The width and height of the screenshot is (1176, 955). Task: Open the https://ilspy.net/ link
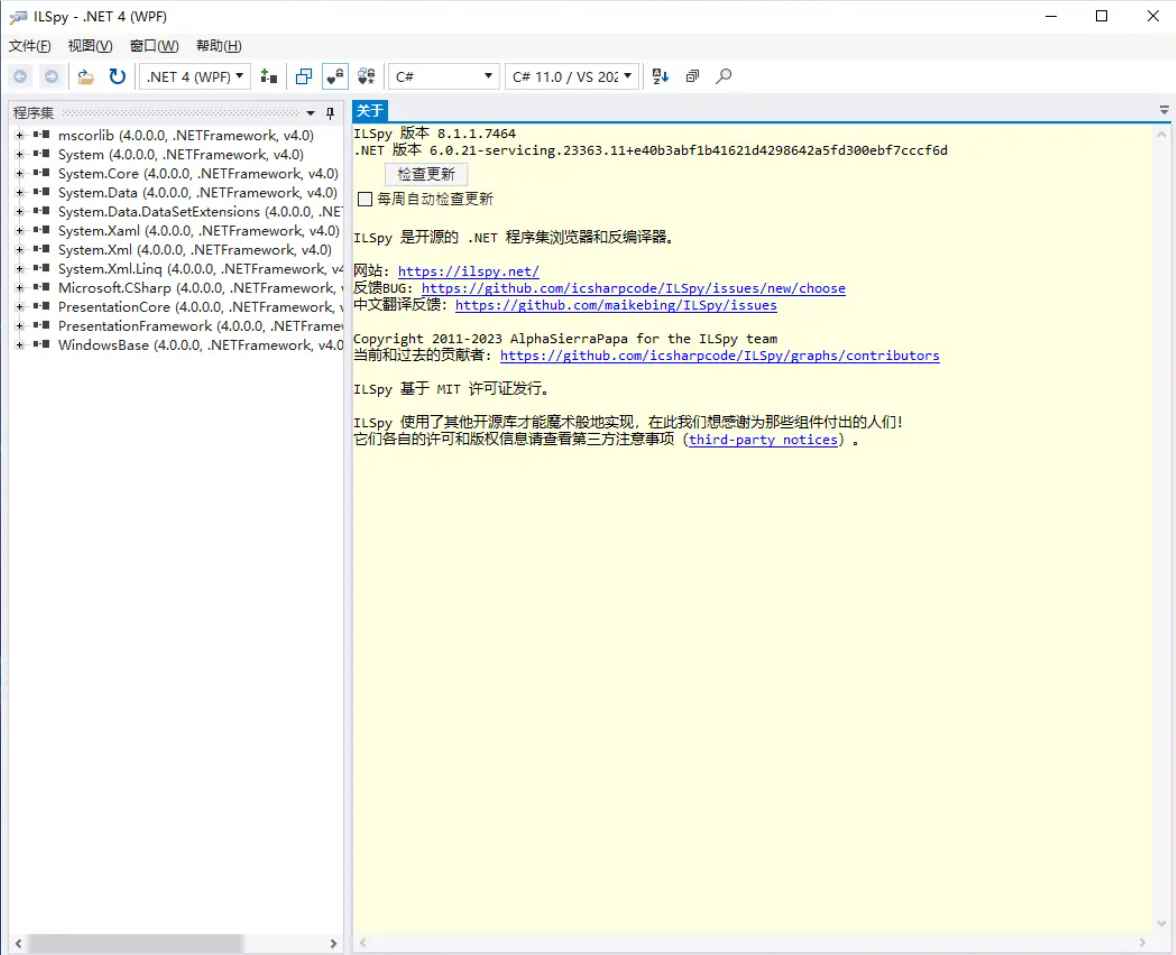[x=467, y=270]
